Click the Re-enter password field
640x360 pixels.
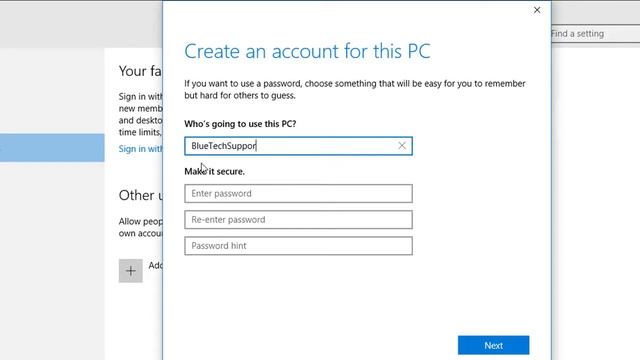[298, 220]
